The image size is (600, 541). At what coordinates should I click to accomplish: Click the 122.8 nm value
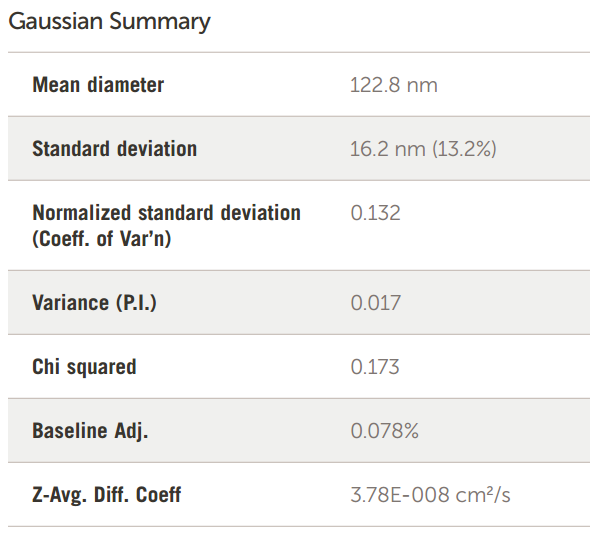[393, 85]
